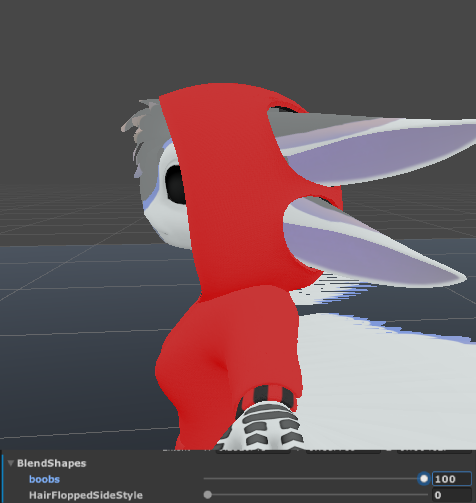Viewport: 476px width, 503px height.
Task: Select the blue highlighted blendshape label
Action: click(x=44, y=479)
